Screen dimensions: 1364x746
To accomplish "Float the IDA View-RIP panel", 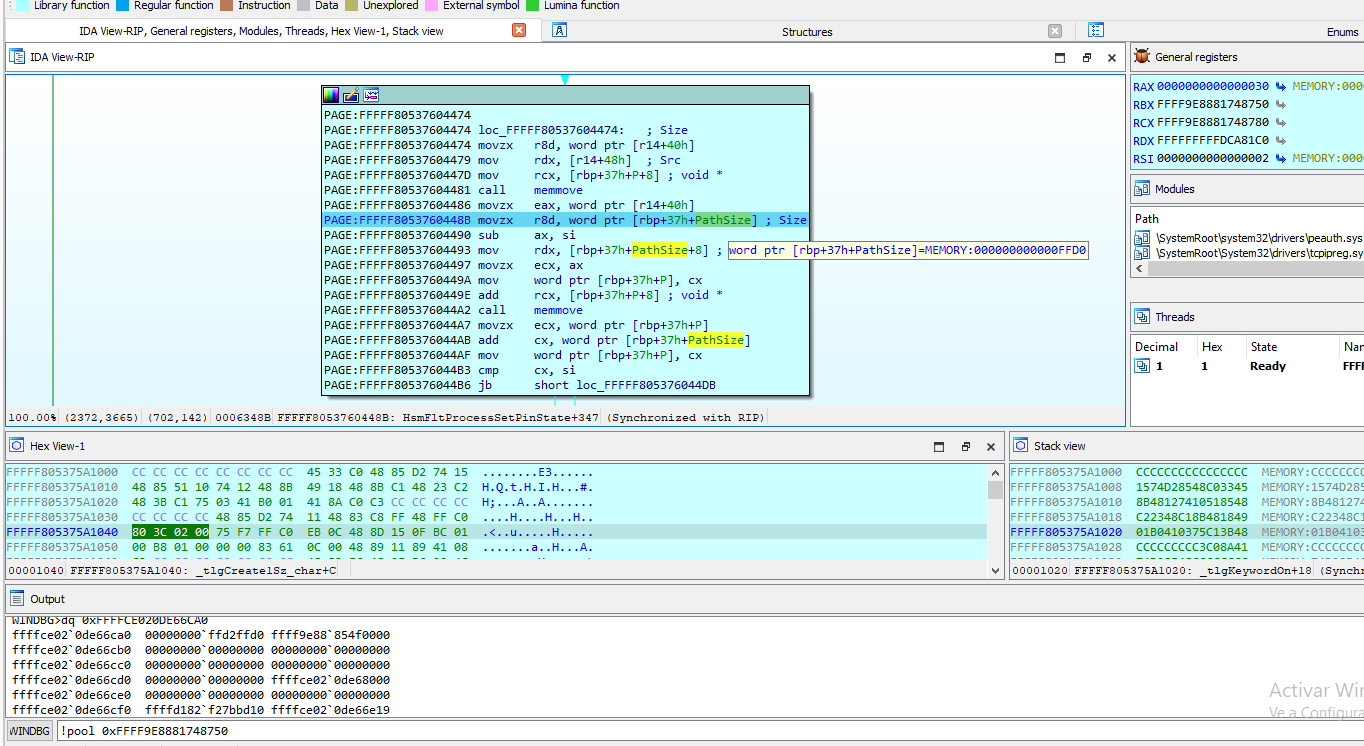I will [x=1087, y=58].
